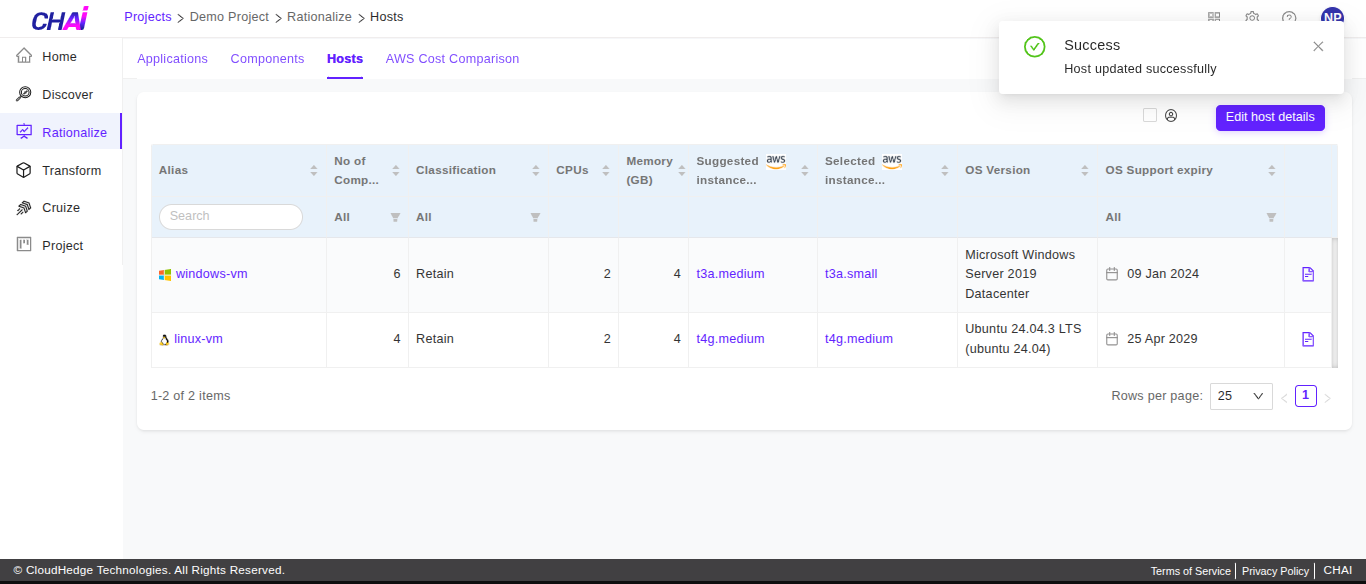Open the help question mark icon
Image resolution: width=1366 pixels, height=584 pixels.
click(1289, 17)
